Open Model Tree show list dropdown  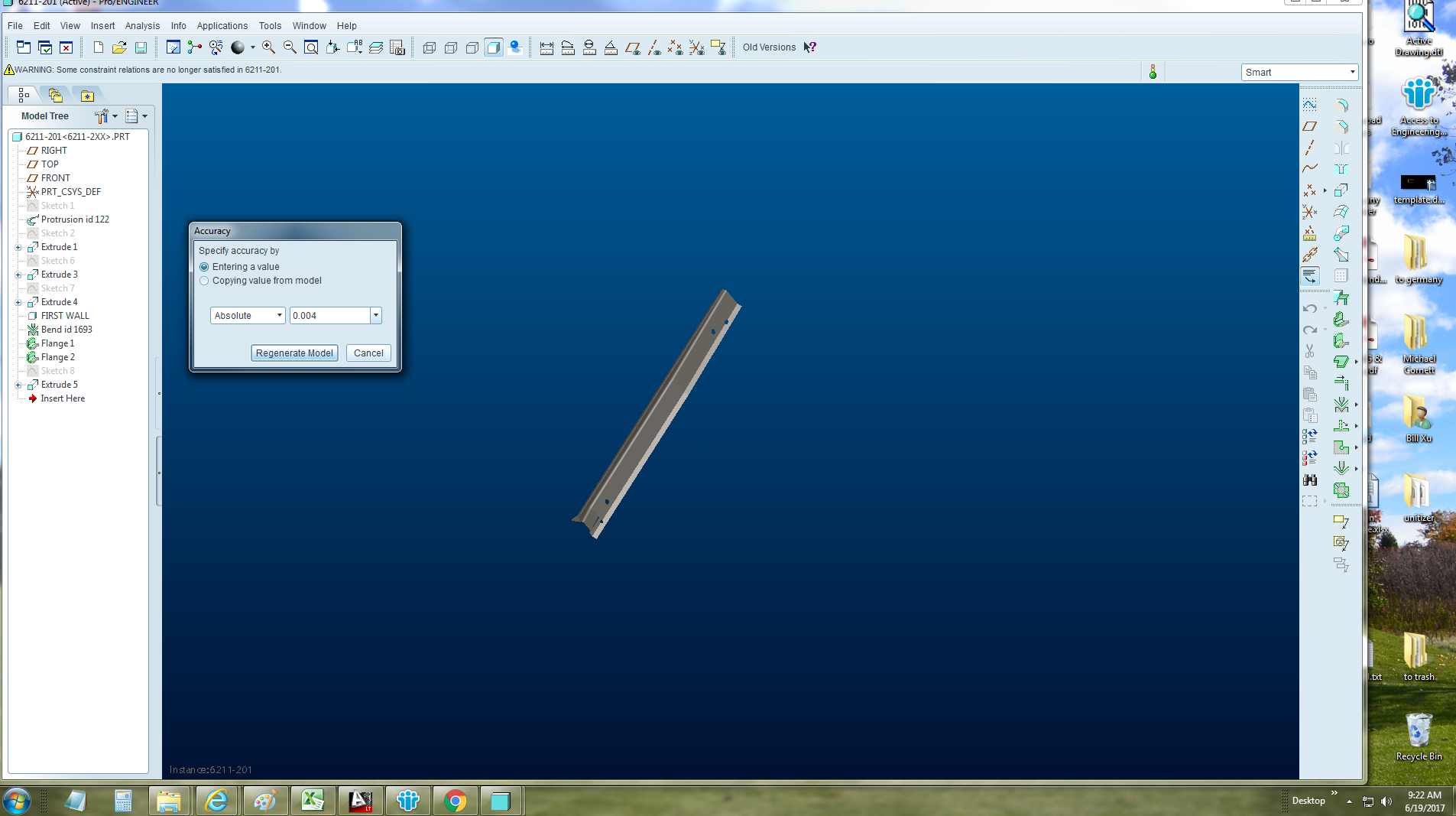pos(136,116)
